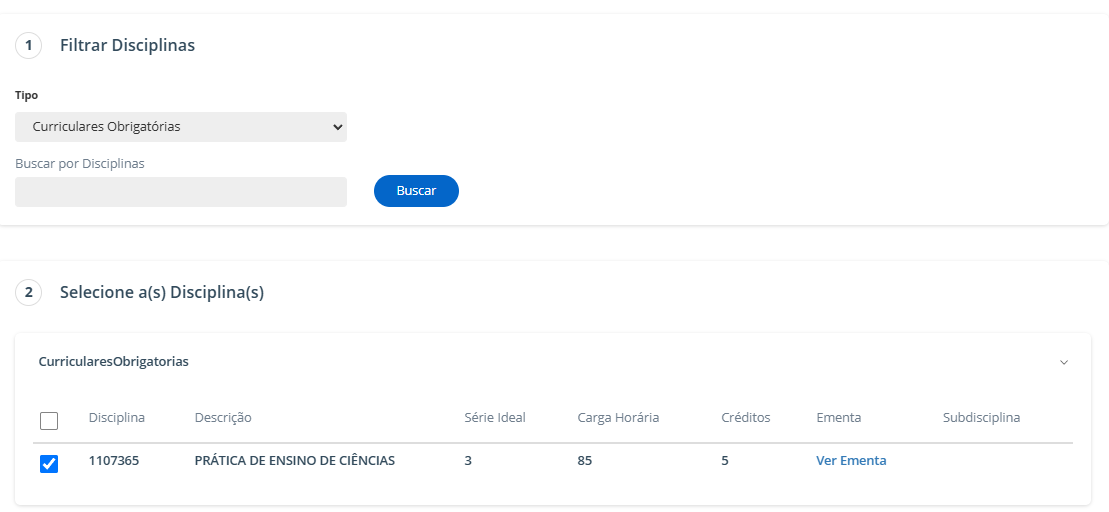Viewport: 1109px width, 512px height.
Task: Toggle the select-all checkbox in table header
Action: coord(49,421)
